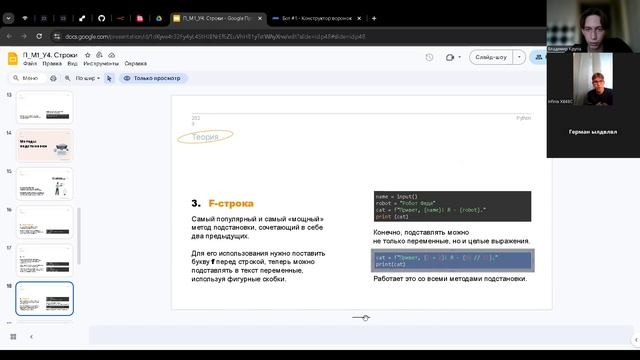The image size is (640, 360).
Task: Select the top participant video tile
Action: (x=593, y=26)
